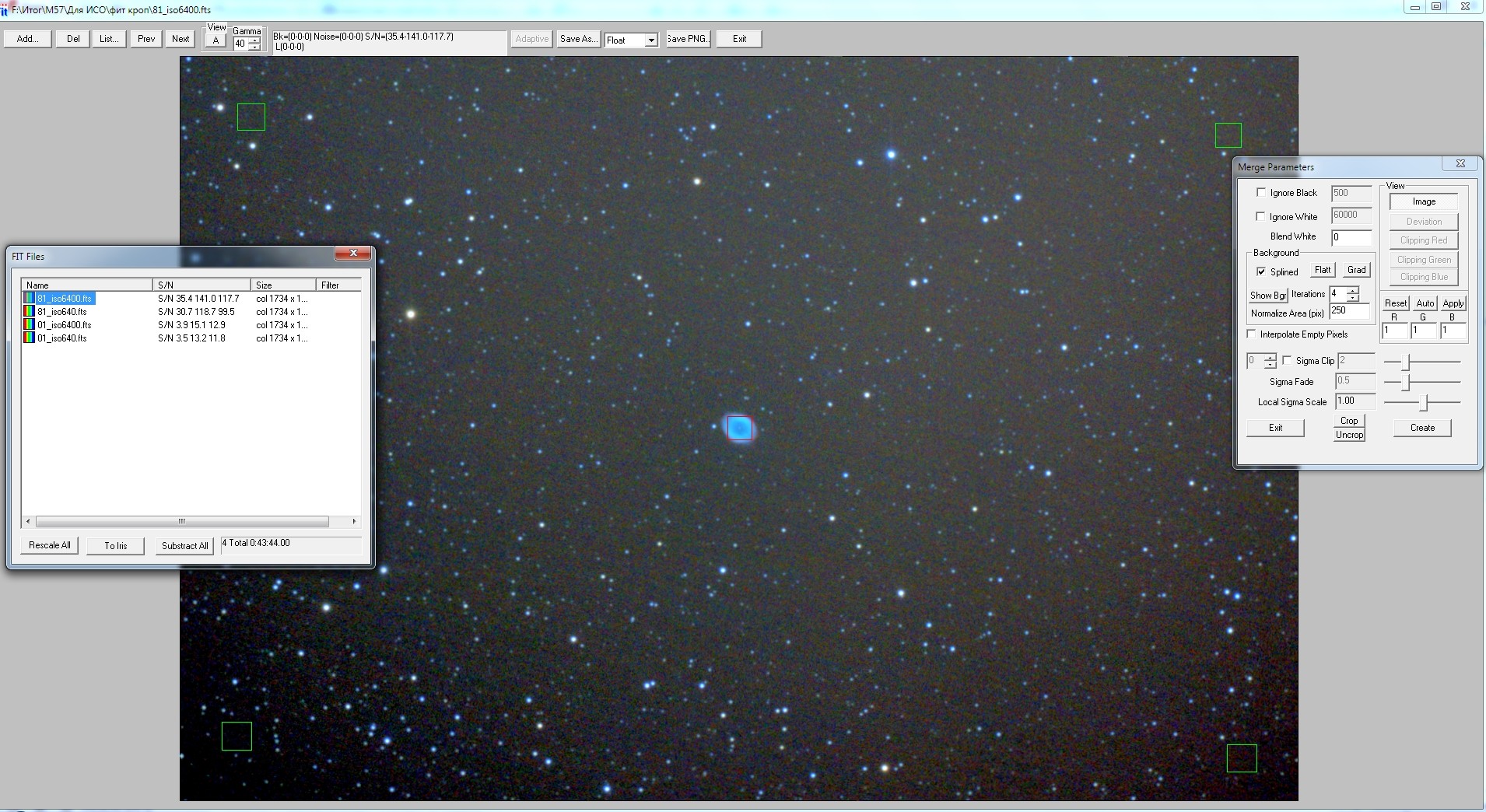Click the Normalize Area (pix) input field
The width and height of the screenshot is (1486, 812).
(1349, 311)
